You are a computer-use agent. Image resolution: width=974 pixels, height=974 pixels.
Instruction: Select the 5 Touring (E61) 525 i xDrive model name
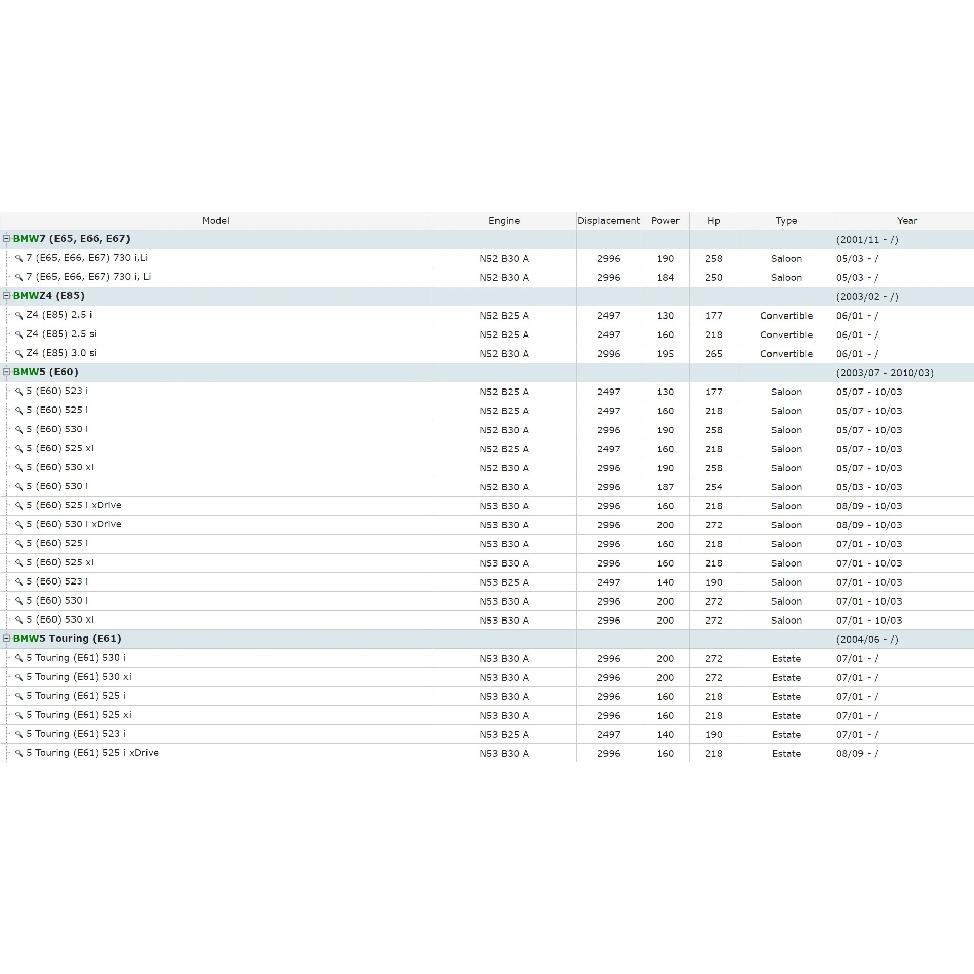[93, 753]
